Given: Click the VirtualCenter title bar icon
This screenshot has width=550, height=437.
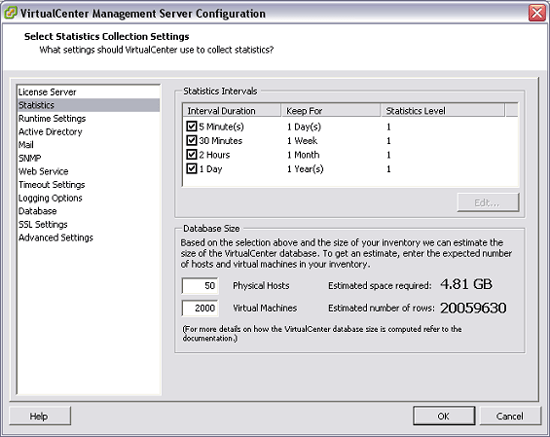Looking at the screenshot, I should click(x=11, y=13).
